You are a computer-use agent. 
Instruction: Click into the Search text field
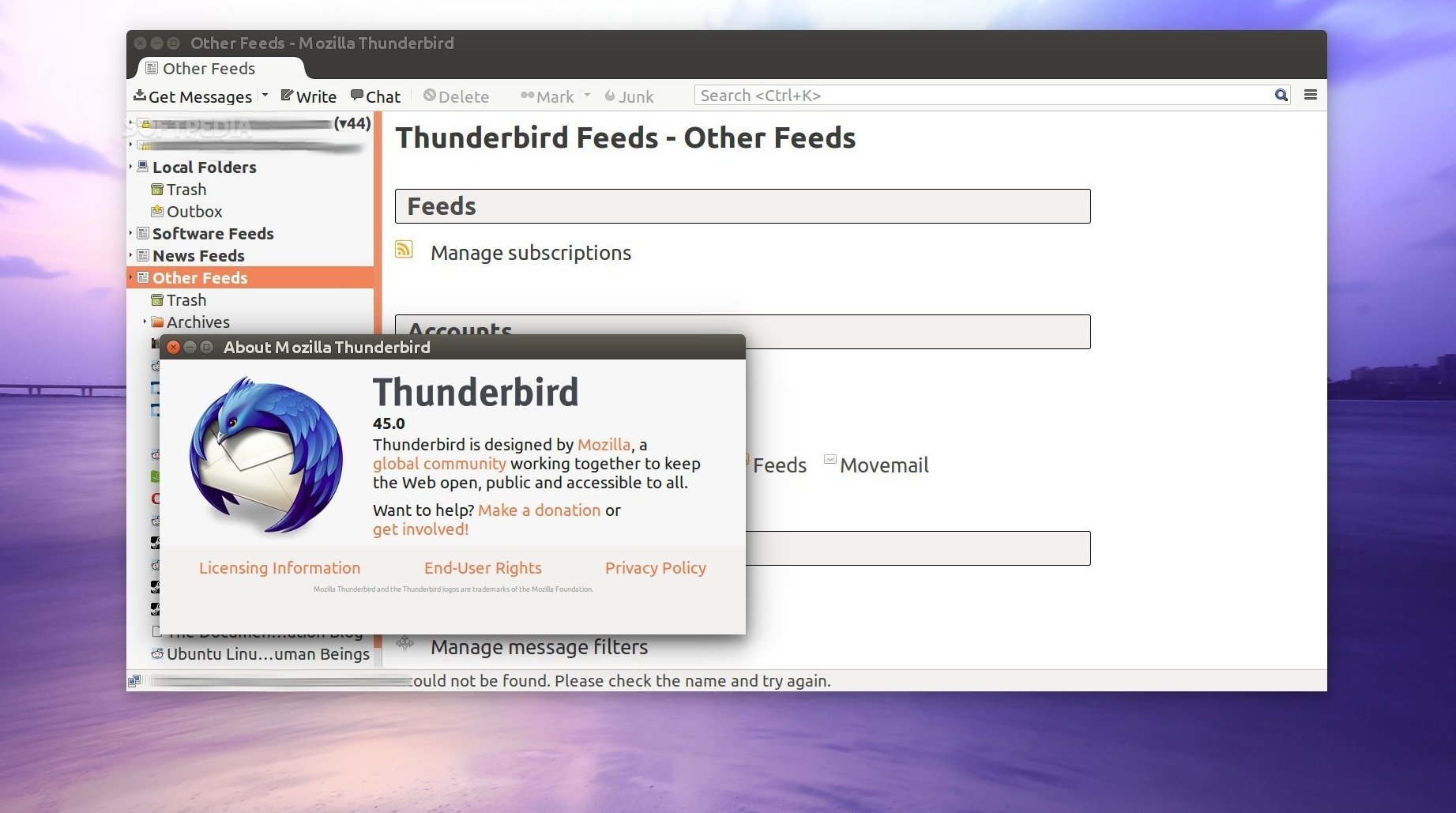point(980,96)
